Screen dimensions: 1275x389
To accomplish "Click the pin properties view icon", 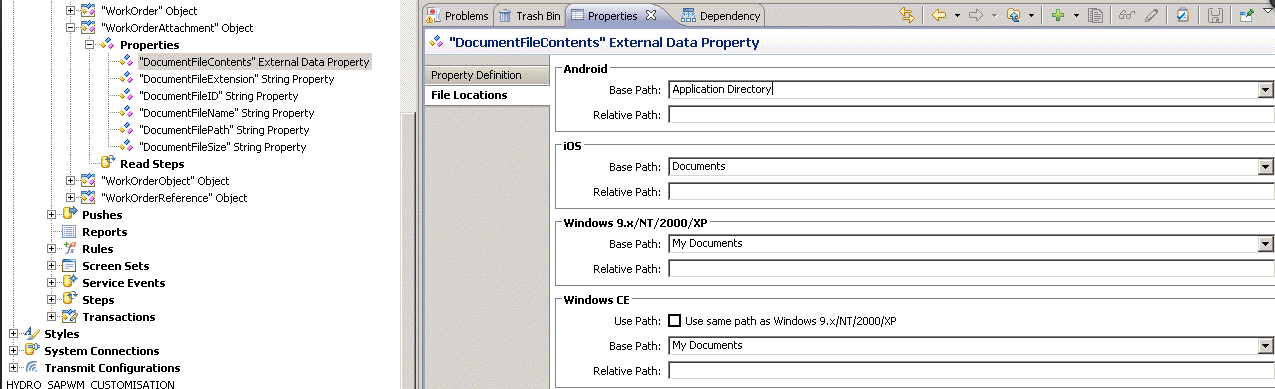I will (1246, 15).
